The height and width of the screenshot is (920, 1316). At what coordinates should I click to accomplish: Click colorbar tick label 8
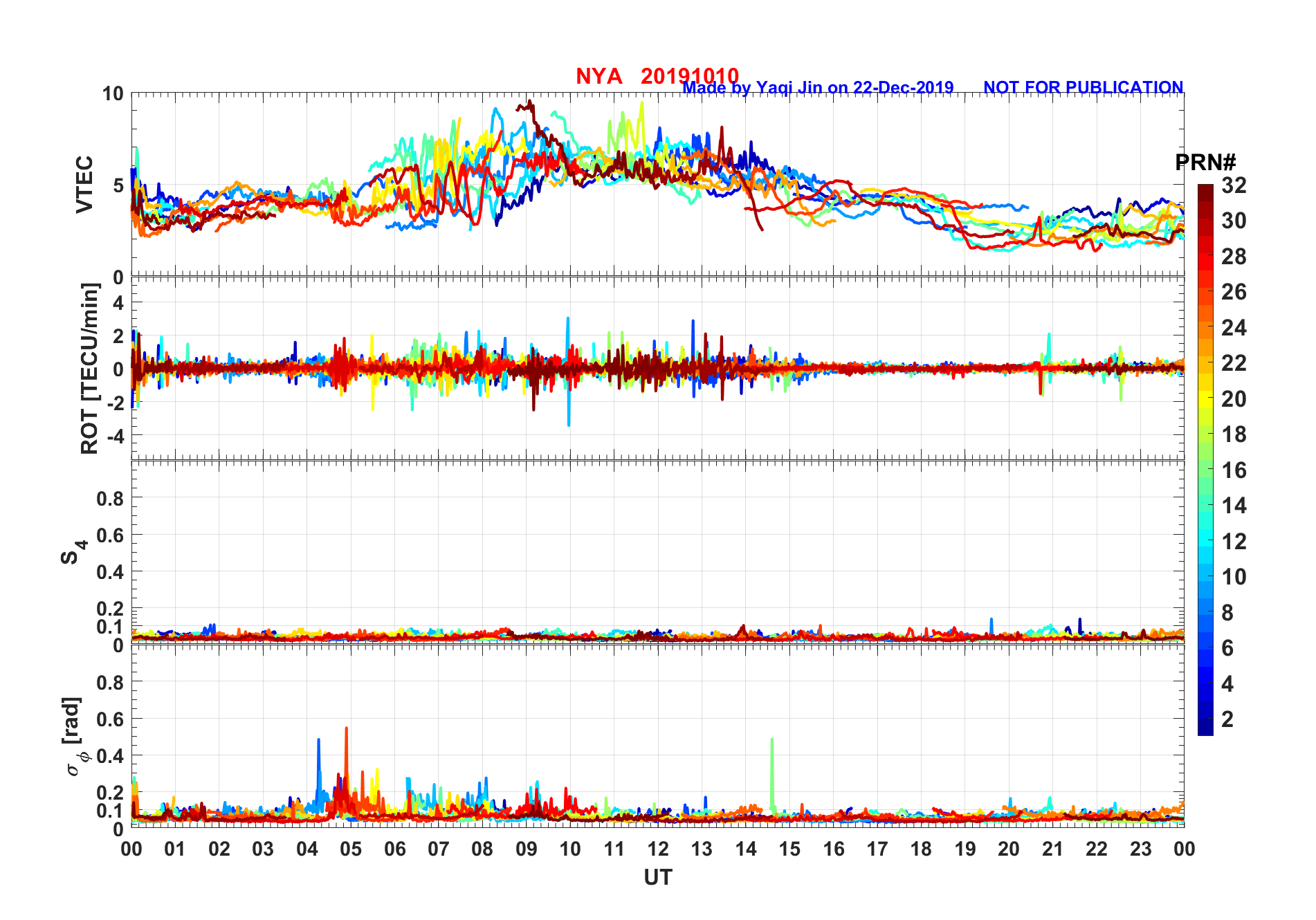point(1227,613)
